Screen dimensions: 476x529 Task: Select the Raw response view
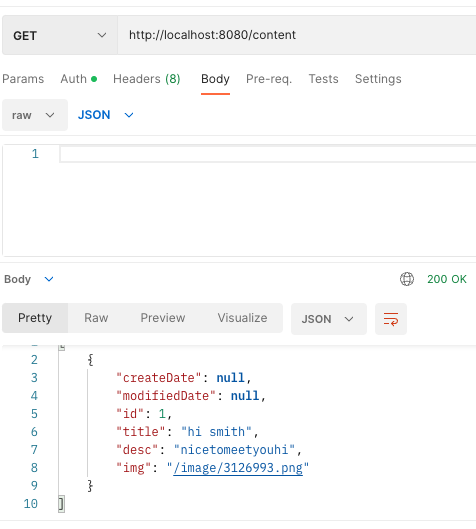point(96,318)
